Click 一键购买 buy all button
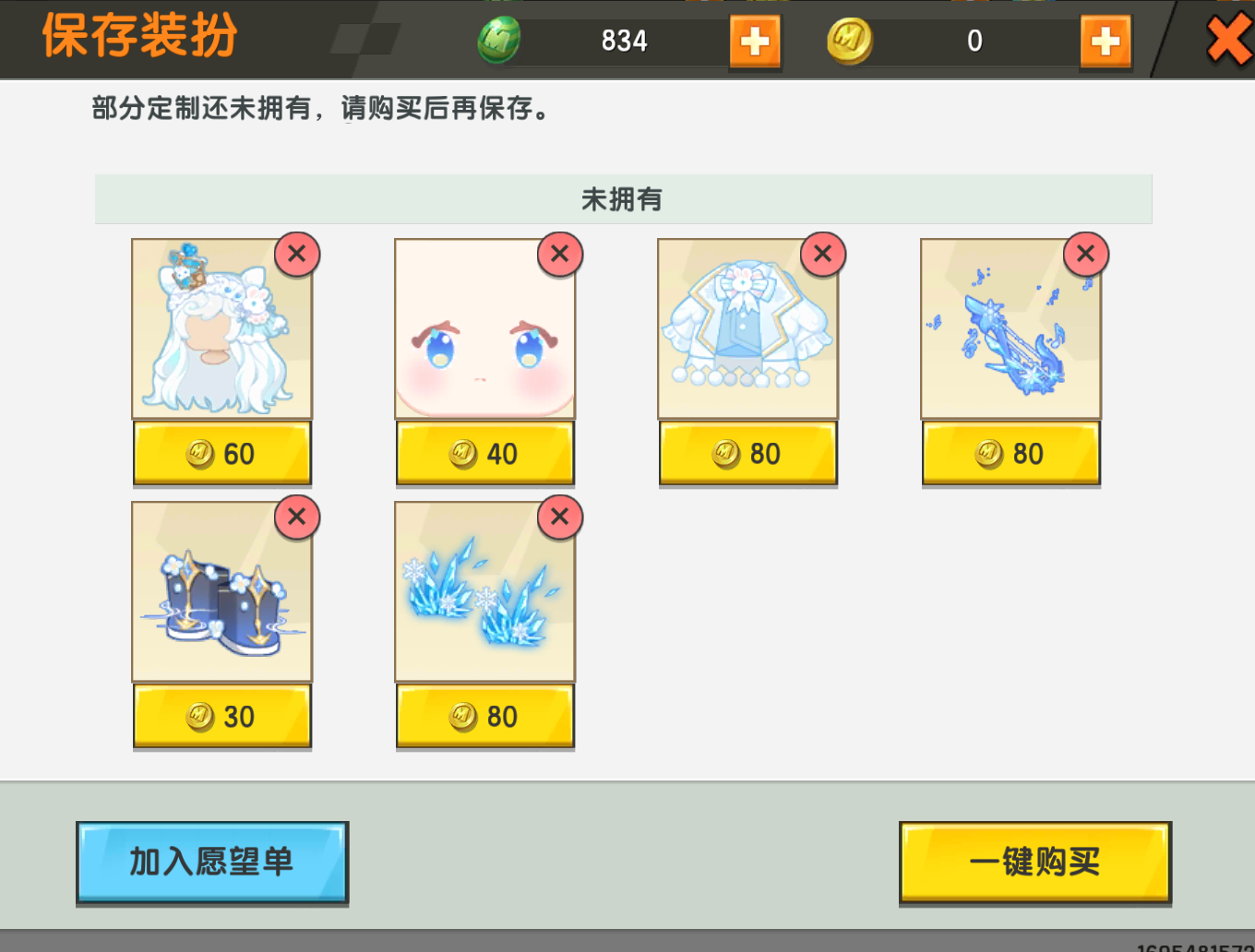This screenshot has height=952, width=1255. (x=1035, y=863)
